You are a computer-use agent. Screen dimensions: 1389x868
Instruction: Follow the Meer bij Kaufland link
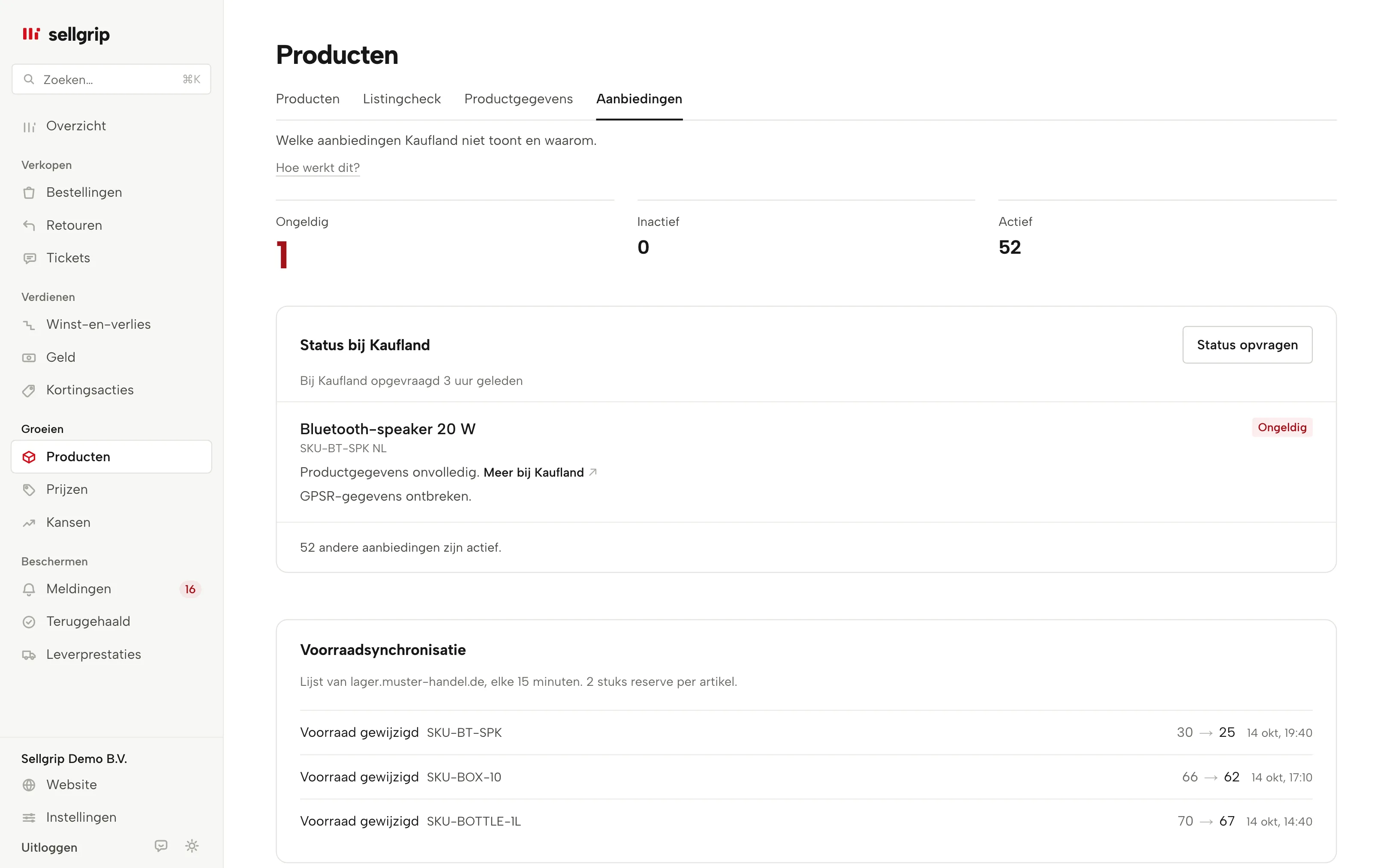point(533,472)
